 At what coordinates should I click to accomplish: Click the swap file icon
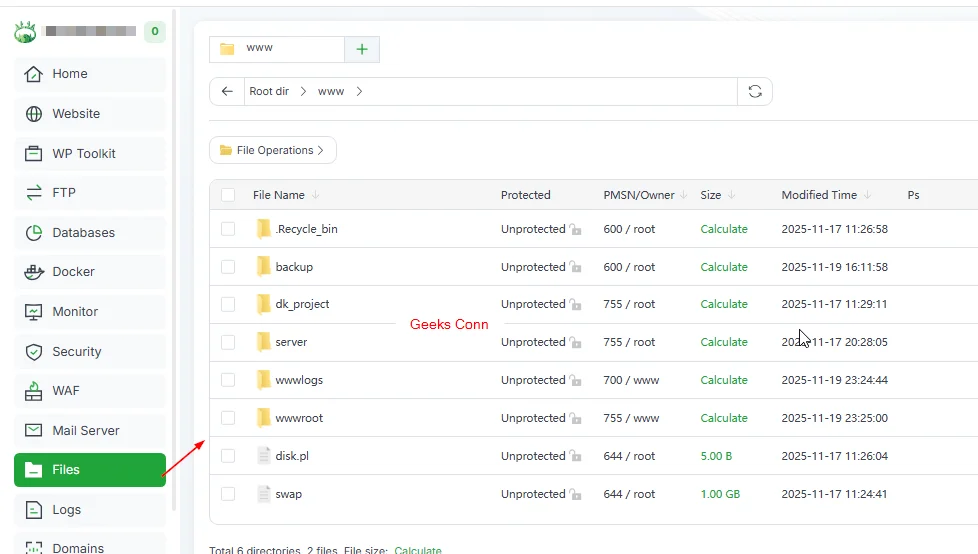264,494
